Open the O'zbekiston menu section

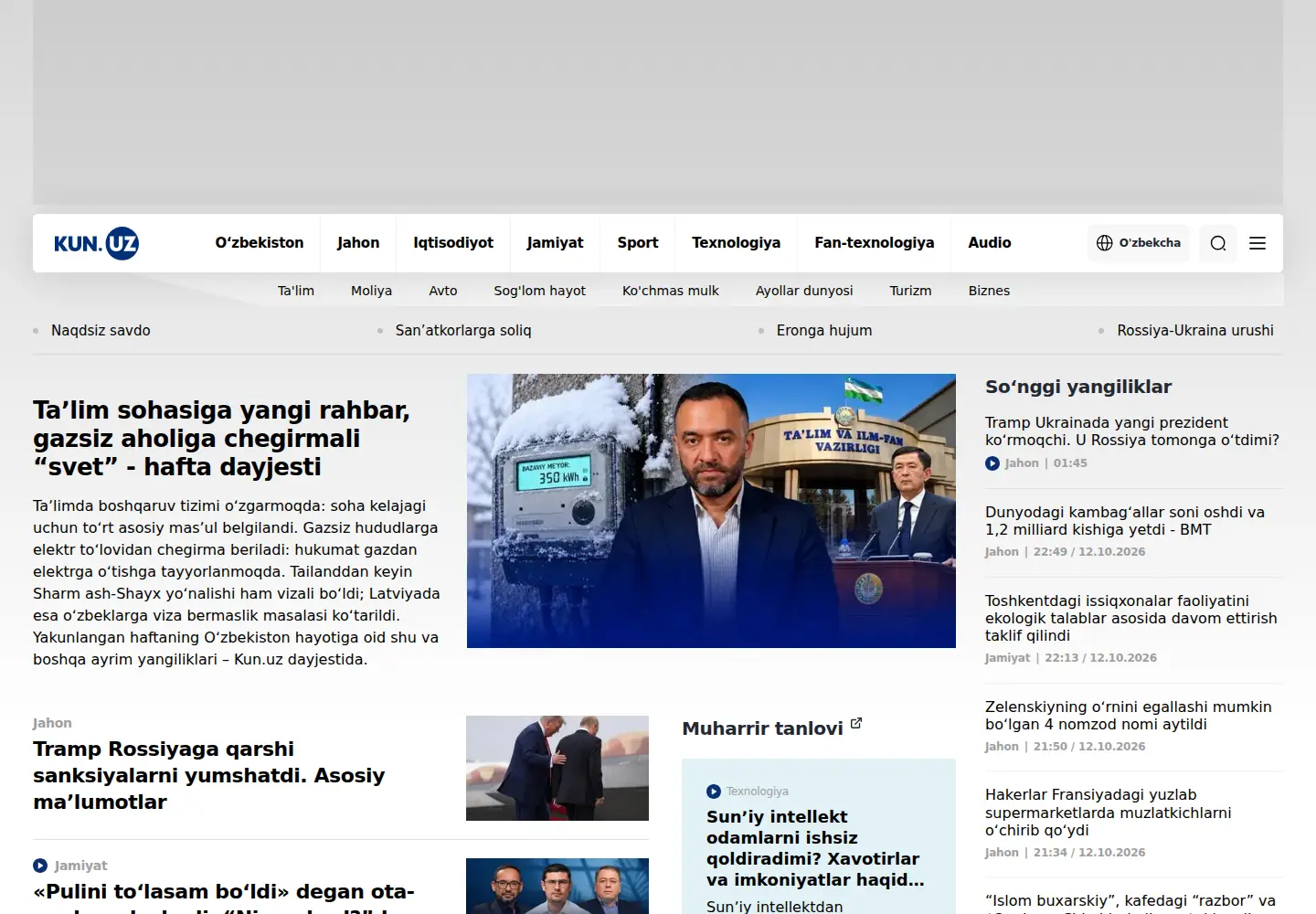pos(260,243)
